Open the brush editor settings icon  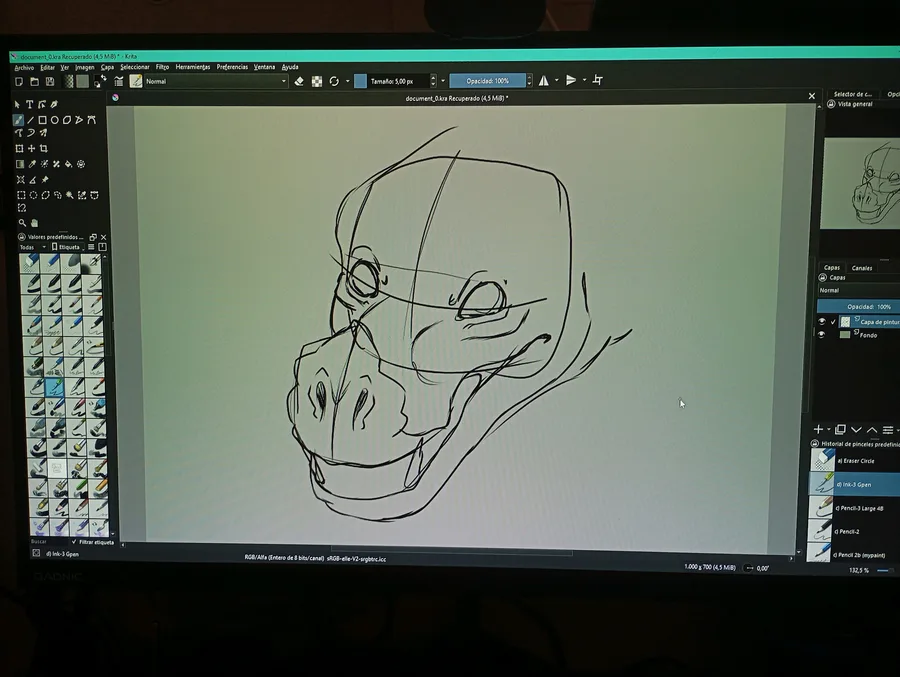(119, 81)
